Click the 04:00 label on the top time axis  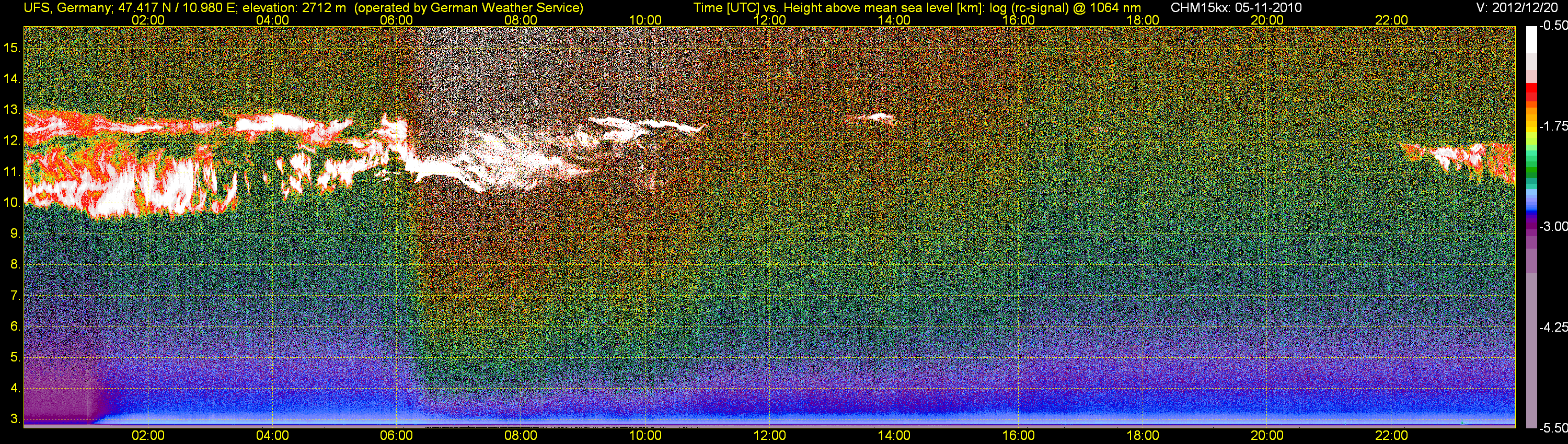(272, 20)
